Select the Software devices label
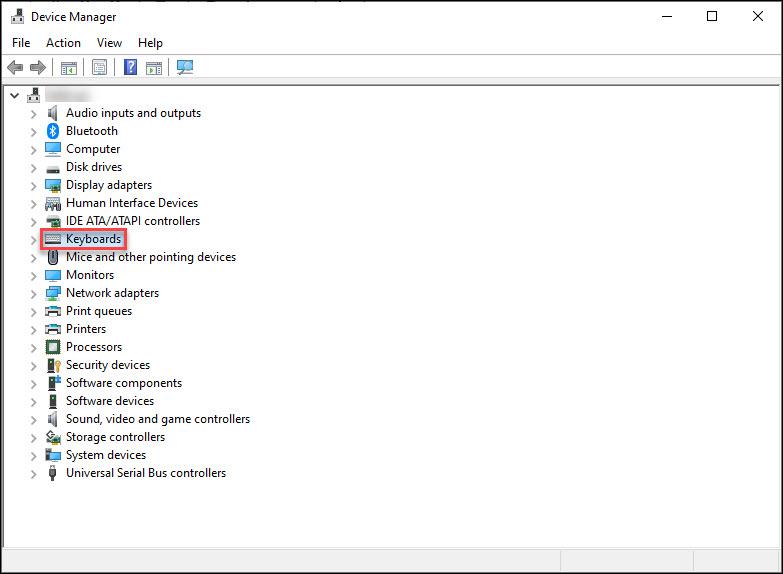Image resolution: width=783 pixels, height=574 pixels. click(x=110, y=401)
